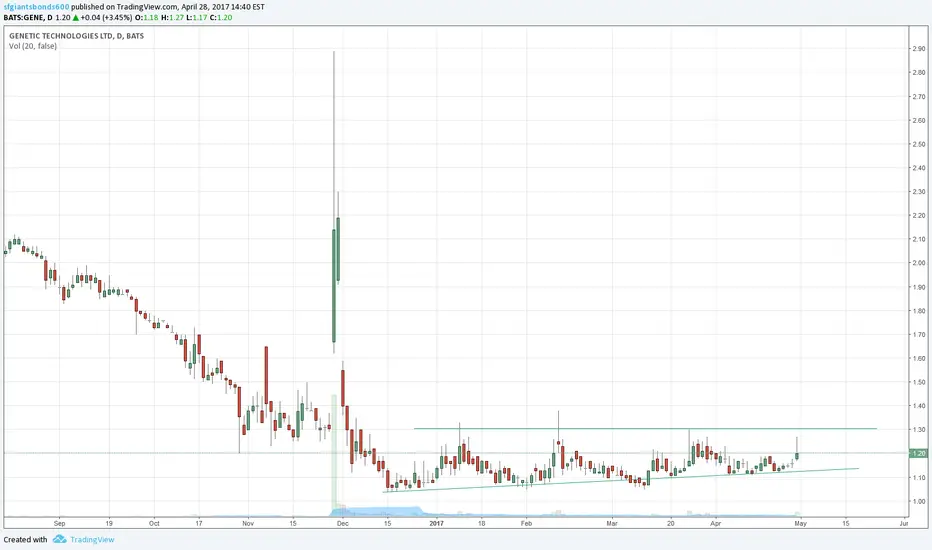Image resolution: width=932 pixels, height=550 pixels.
Task: Select the C:1.20 close value
Action: click(x=221, y=18)
